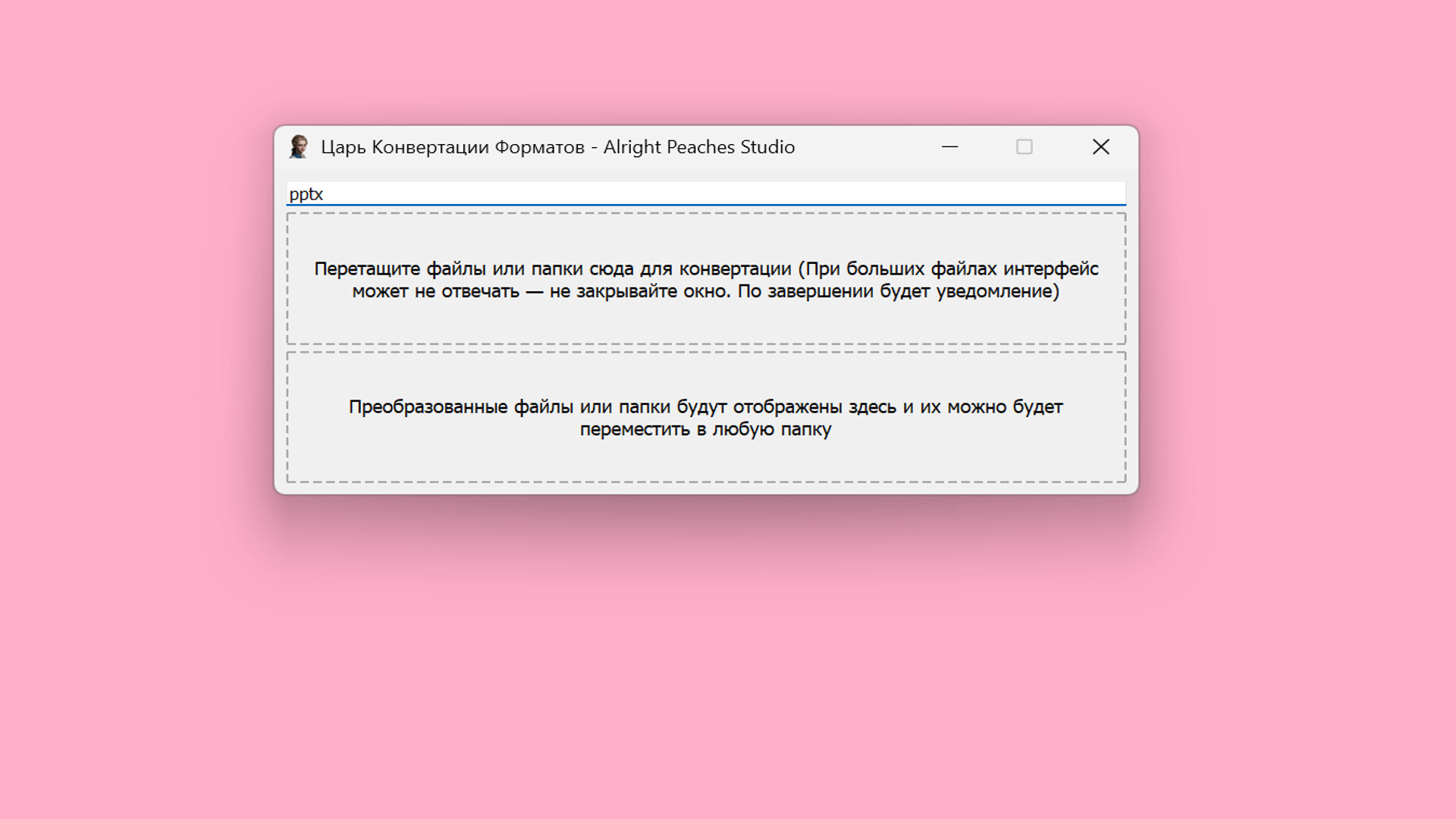Click the dashed border of the lower results zone
The image size is (1456, 819).
click(706, 480)
